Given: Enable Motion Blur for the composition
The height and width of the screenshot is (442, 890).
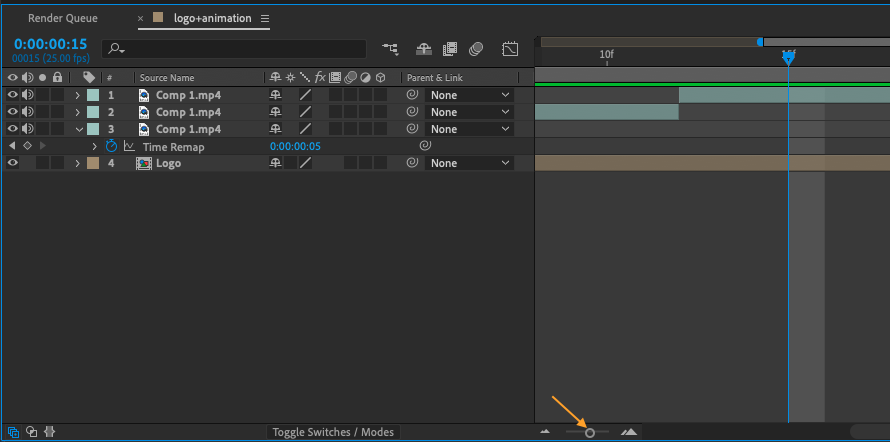Looking at the screenshot, I should (476, 48).
